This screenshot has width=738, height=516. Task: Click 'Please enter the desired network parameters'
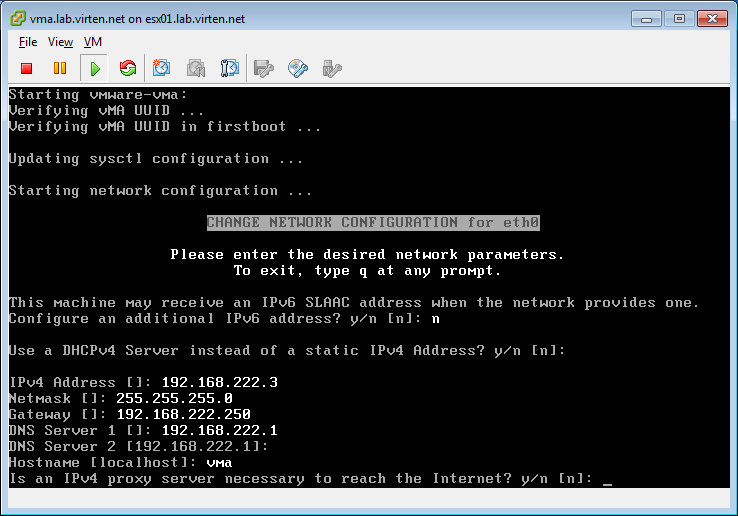[367, 255]
